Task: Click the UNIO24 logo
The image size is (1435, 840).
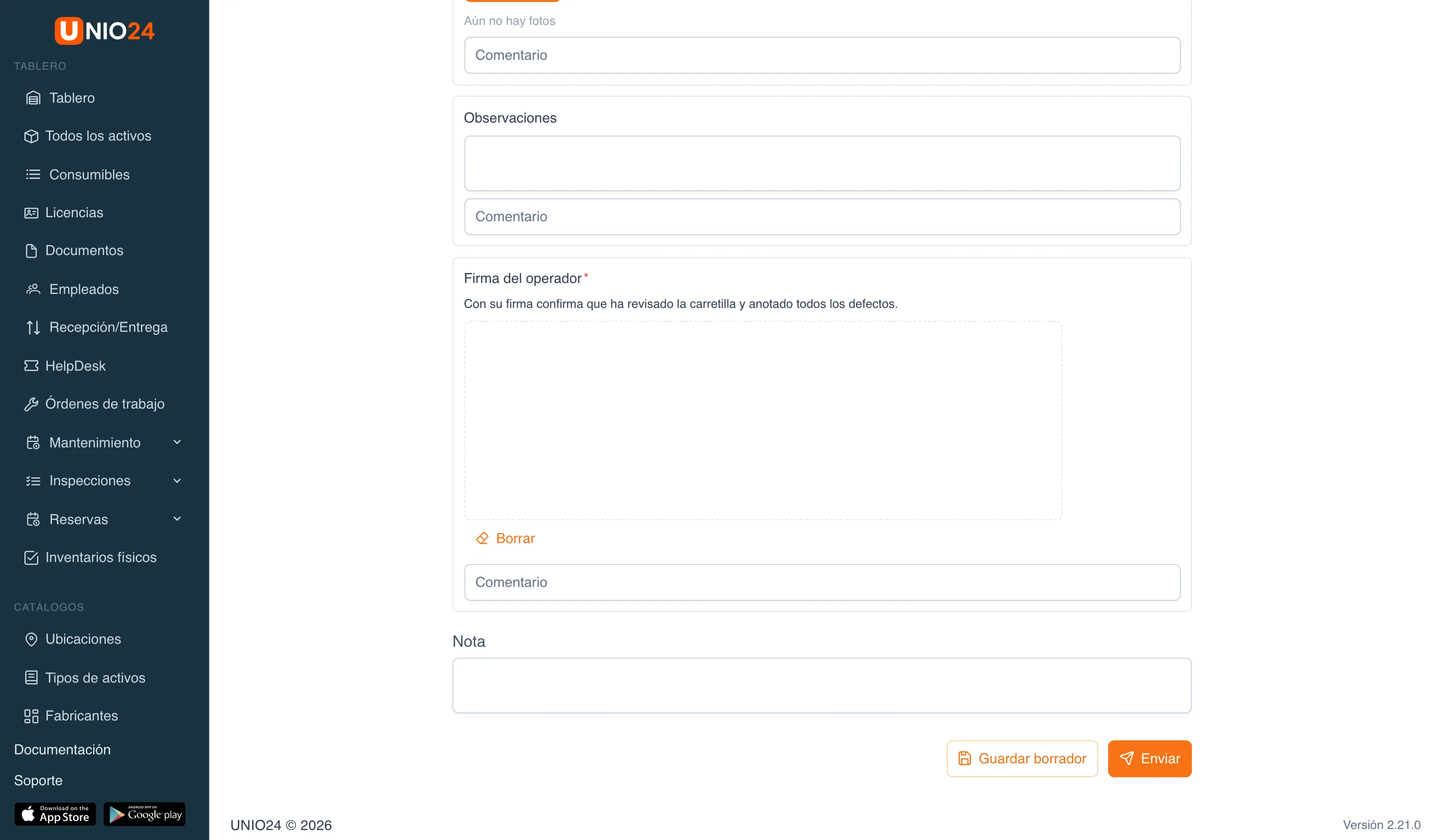Action: (104, 30)
